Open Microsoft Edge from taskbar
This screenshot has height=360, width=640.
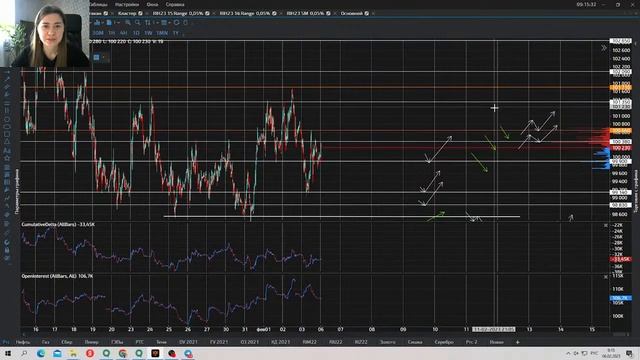click(41, 353)
